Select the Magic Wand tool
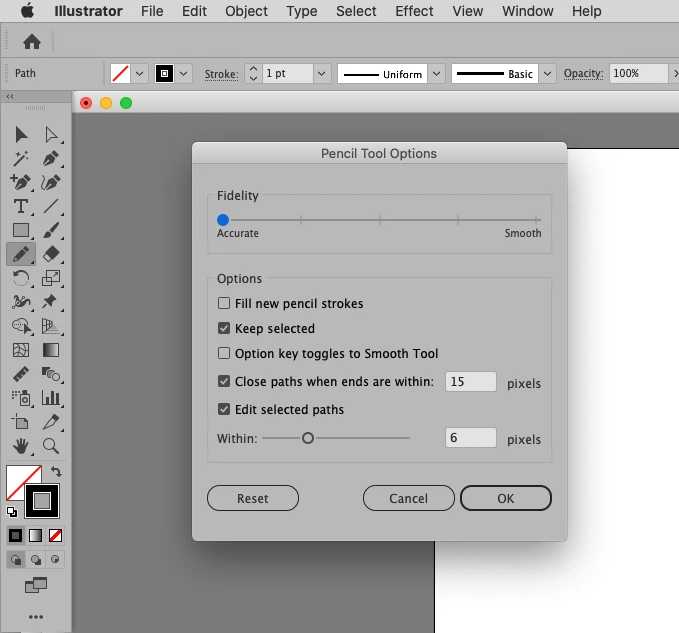 (21, 158)
